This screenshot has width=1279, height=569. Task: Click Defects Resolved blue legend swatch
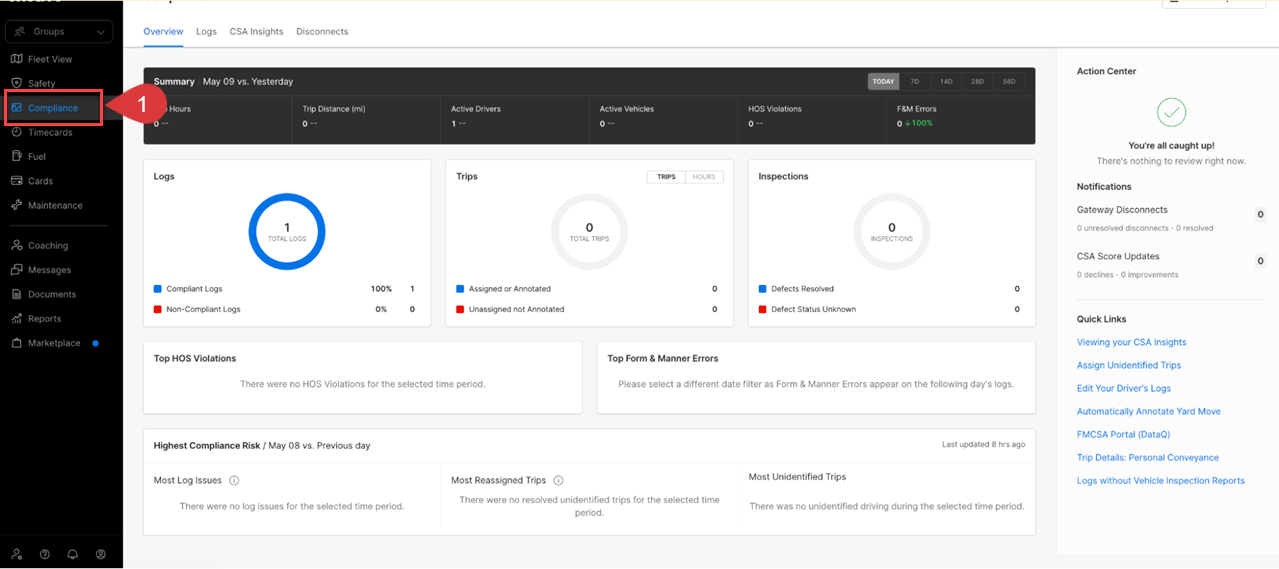click(x=762, y=289)
